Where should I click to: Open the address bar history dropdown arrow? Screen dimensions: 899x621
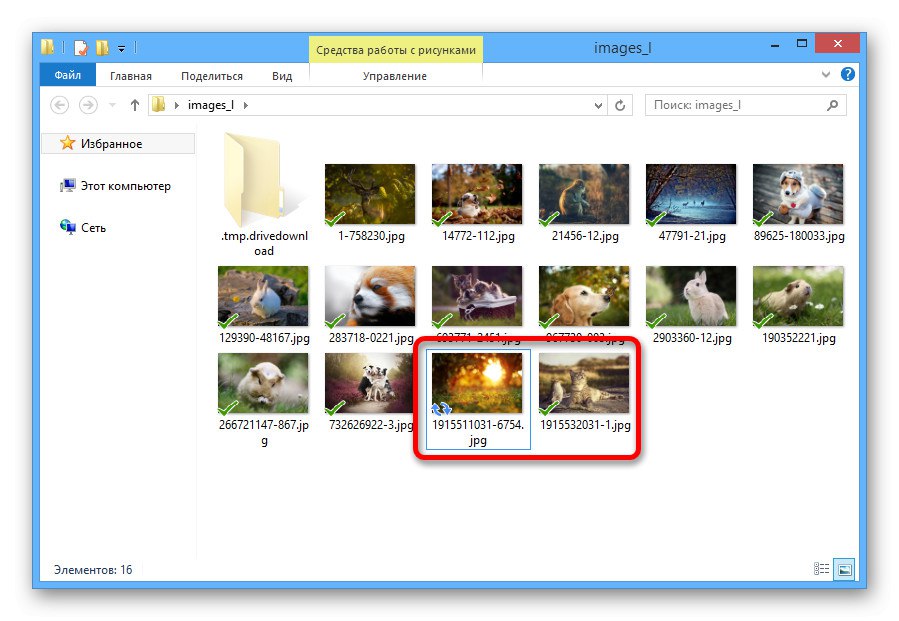[598, 105]
